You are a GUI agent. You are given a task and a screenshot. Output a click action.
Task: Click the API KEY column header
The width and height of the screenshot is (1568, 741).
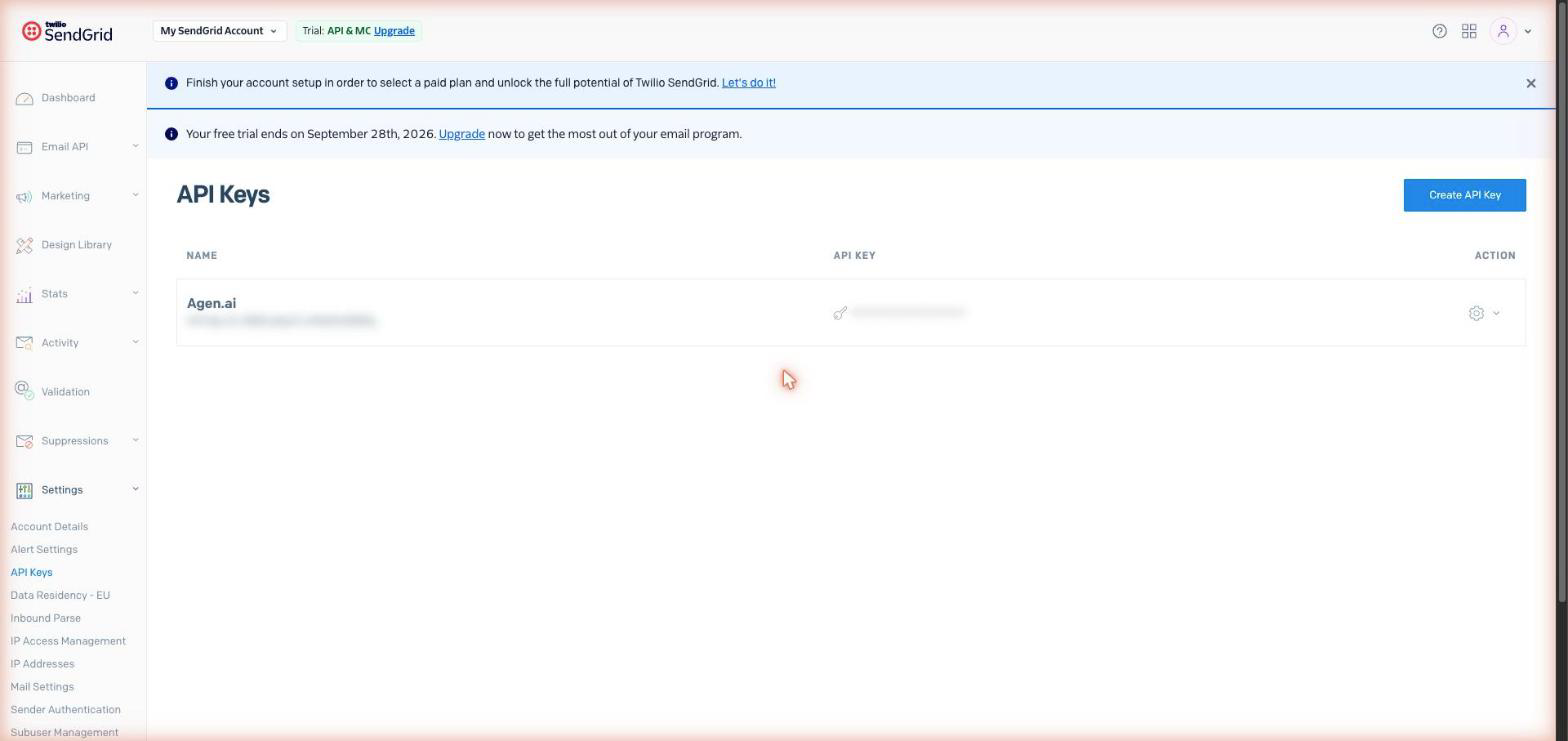(x=854, y=256)
